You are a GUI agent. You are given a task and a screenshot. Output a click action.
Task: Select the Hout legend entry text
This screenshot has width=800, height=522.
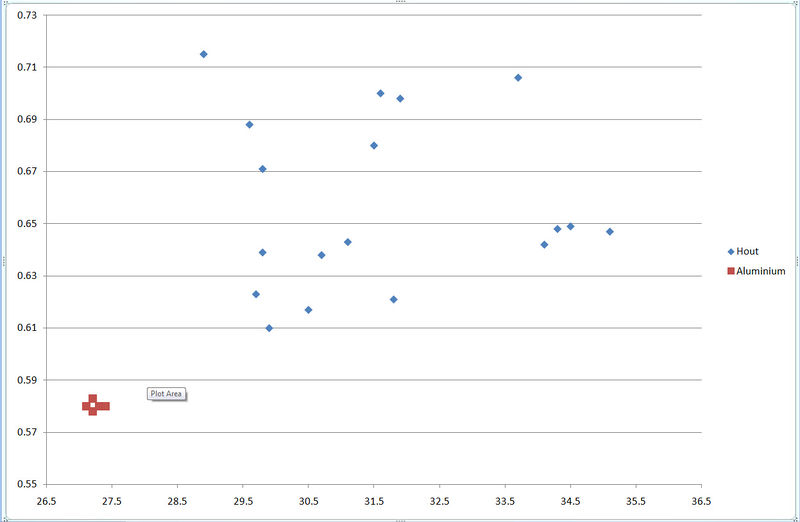747,252
